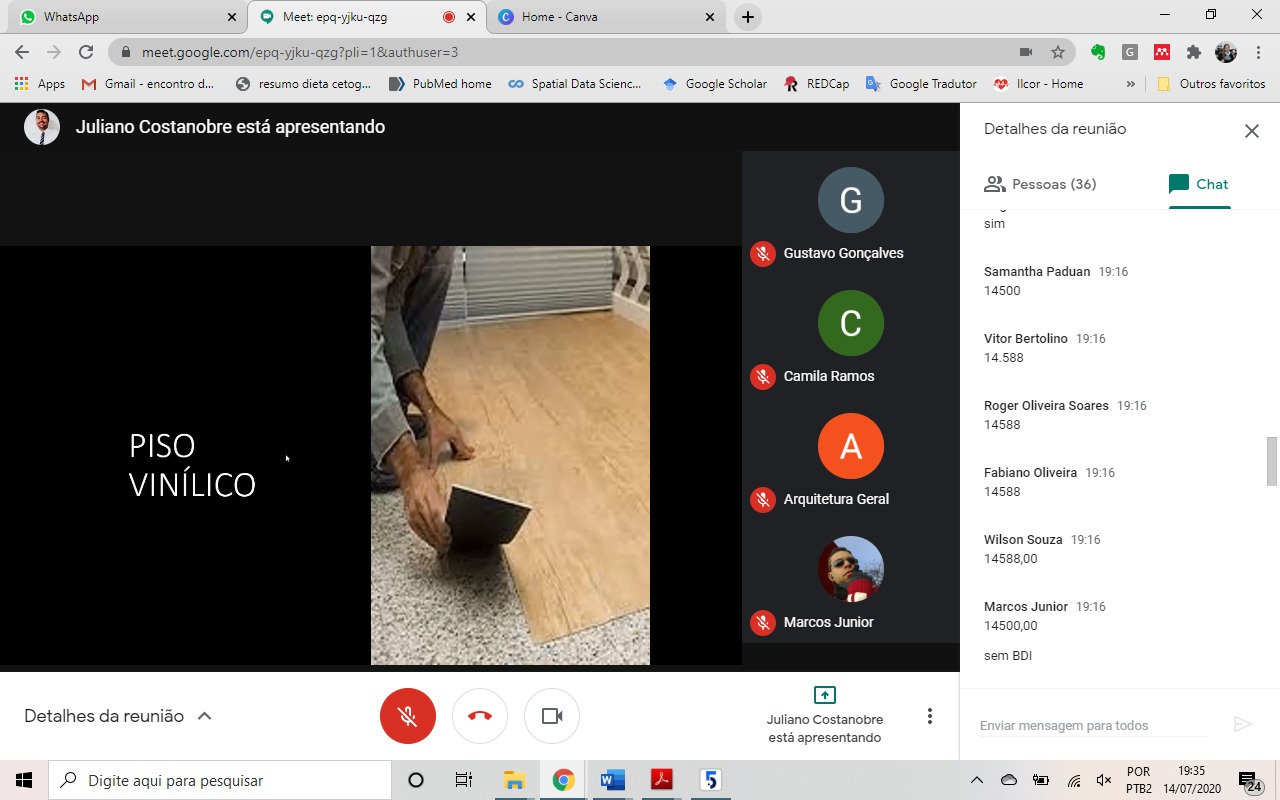This screenshot has height=800, width=1280.
Task: Open File Explorer from the taskbar
Action: click(514, 780)
